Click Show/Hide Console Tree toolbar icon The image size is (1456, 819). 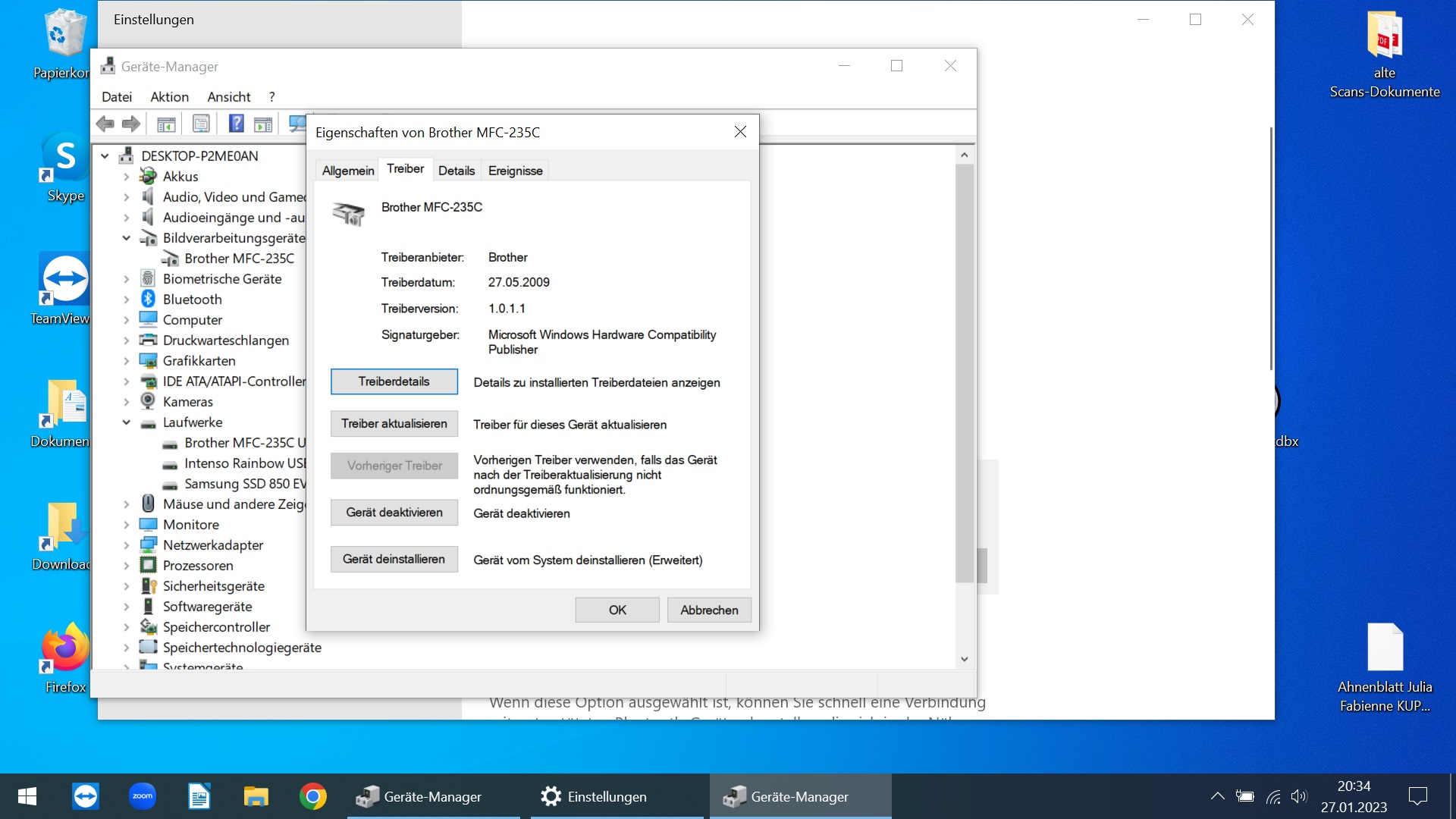(x=166, y=124)
